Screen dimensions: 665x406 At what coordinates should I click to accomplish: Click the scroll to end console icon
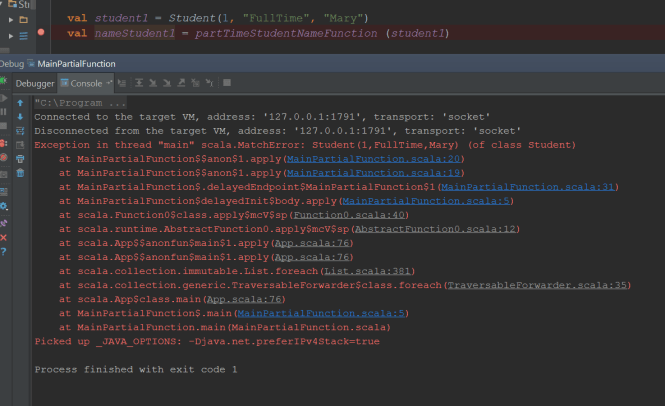click(20, 145)
